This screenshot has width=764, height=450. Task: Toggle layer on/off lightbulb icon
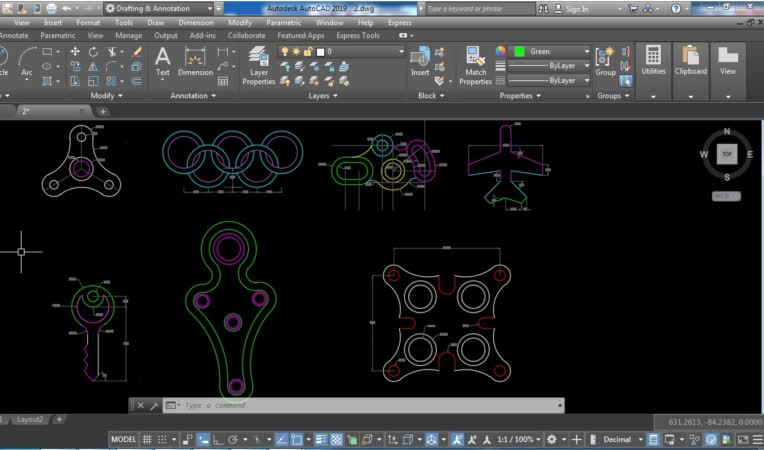point(285,51)
